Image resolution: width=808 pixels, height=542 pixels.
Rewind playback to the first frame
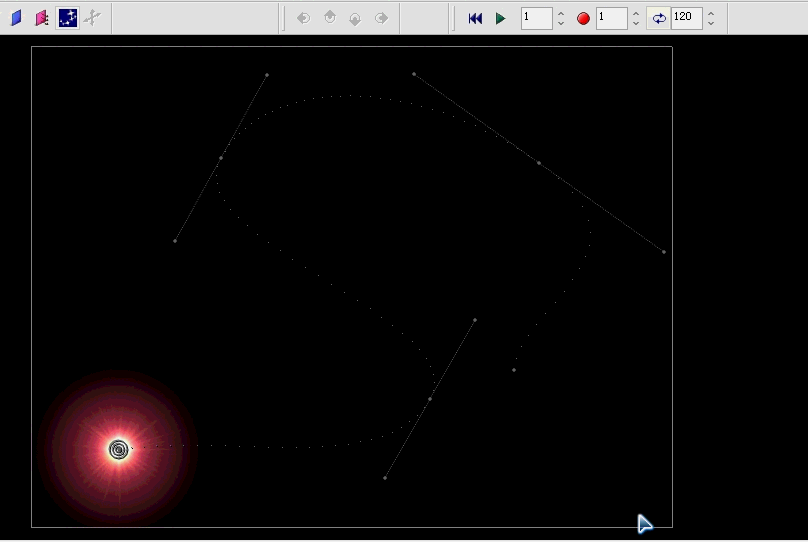point(475,19)
